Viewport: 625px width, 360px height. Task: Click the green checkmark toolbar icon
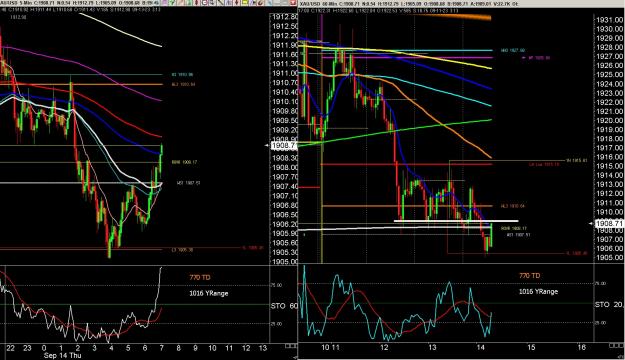click(172, 2)
